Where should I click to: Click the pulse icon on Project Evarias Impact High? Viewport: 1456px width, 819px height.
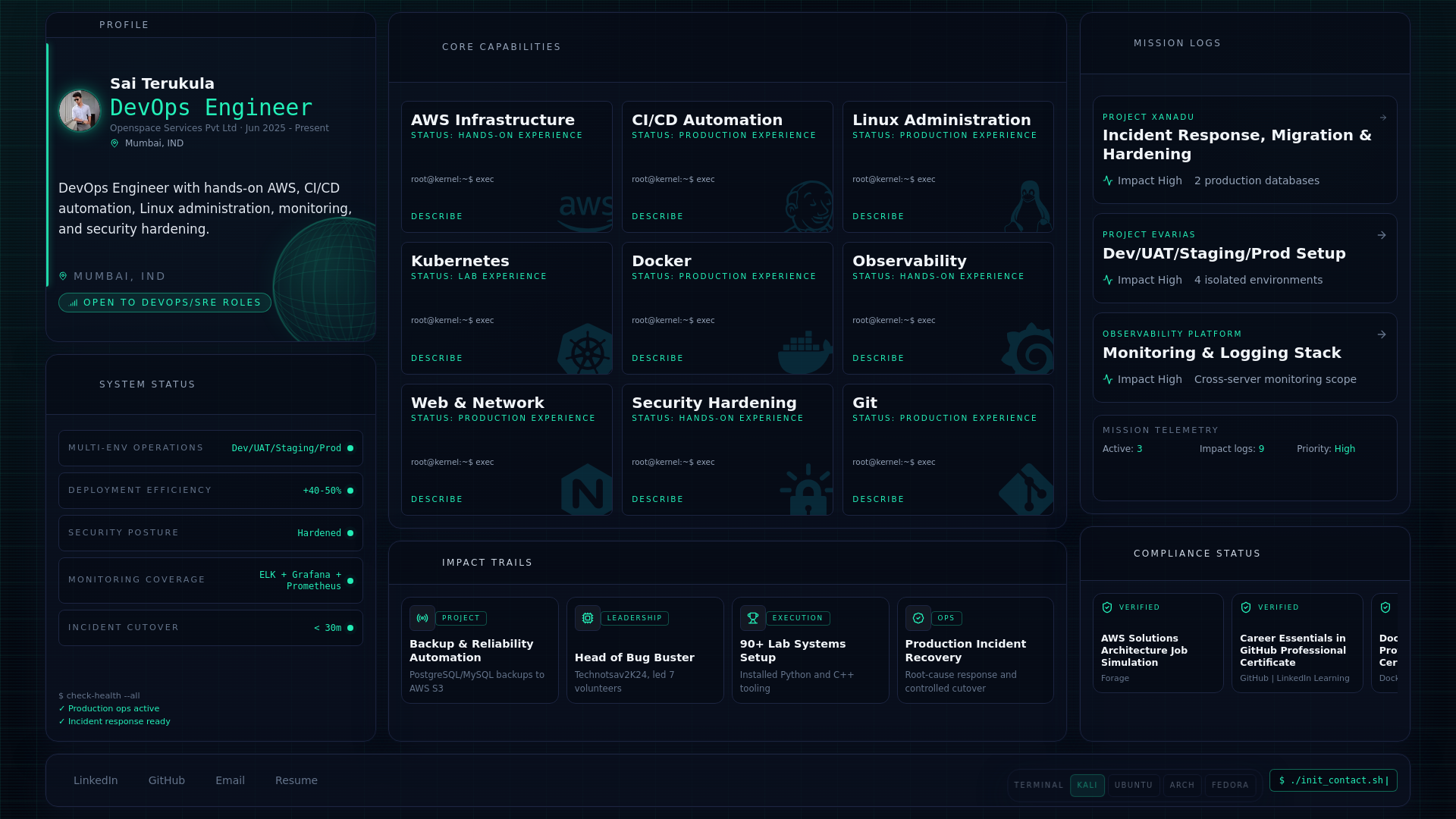pyautogui.click(x=1108, y=280)
